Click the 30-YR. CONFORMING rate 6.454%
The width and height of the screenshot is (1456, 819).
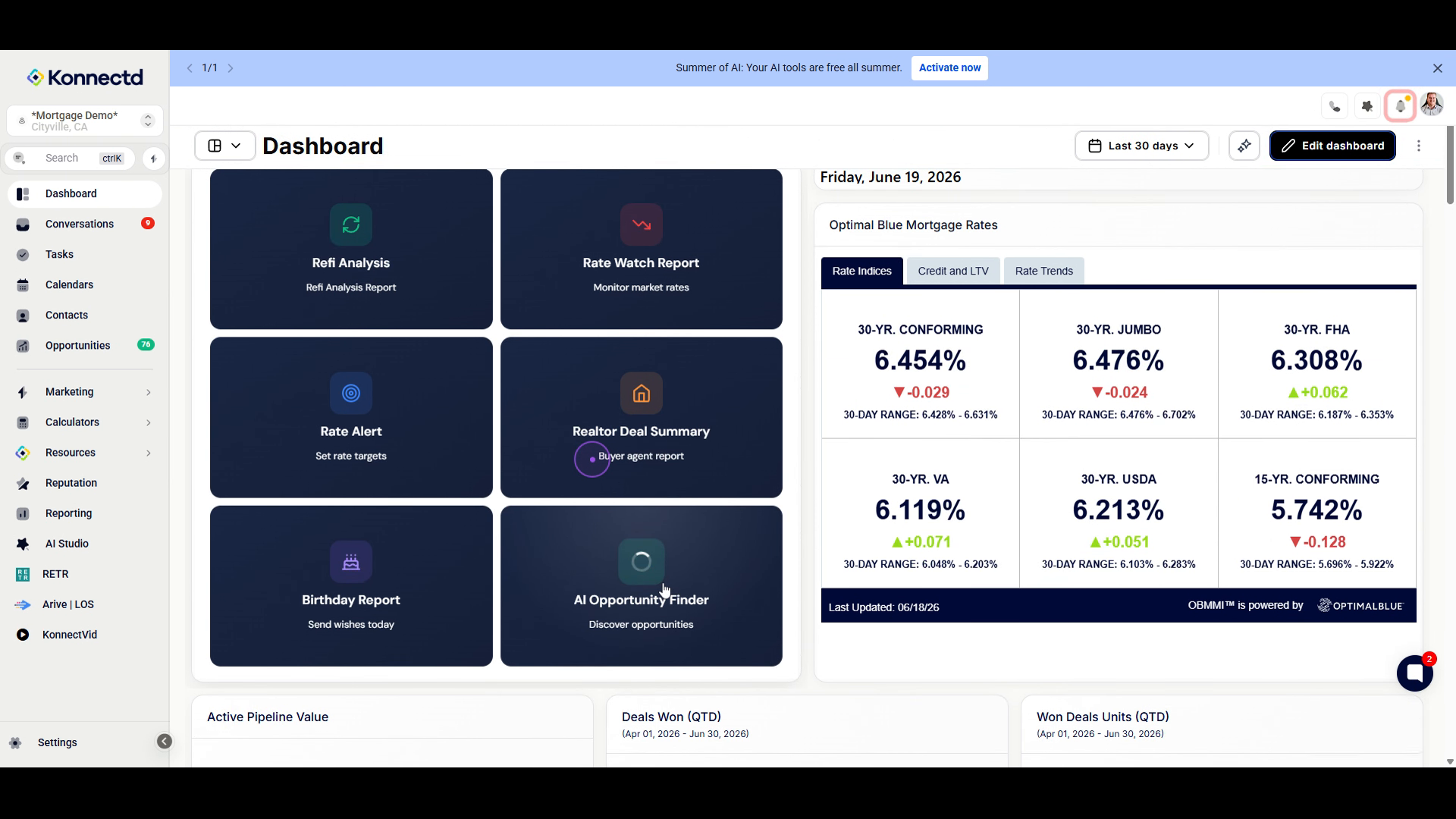[920, 360]
